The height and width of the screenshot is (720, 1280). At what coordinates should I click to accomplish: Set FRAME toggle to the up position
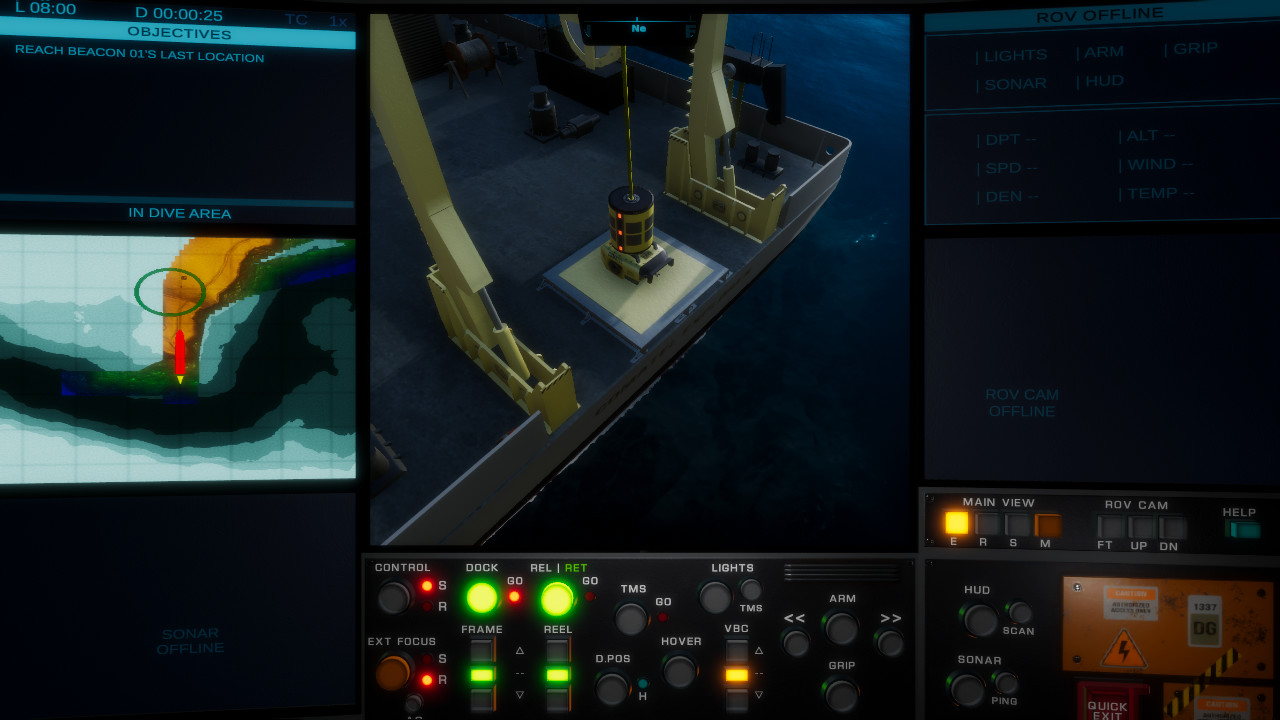coord(482,650)
